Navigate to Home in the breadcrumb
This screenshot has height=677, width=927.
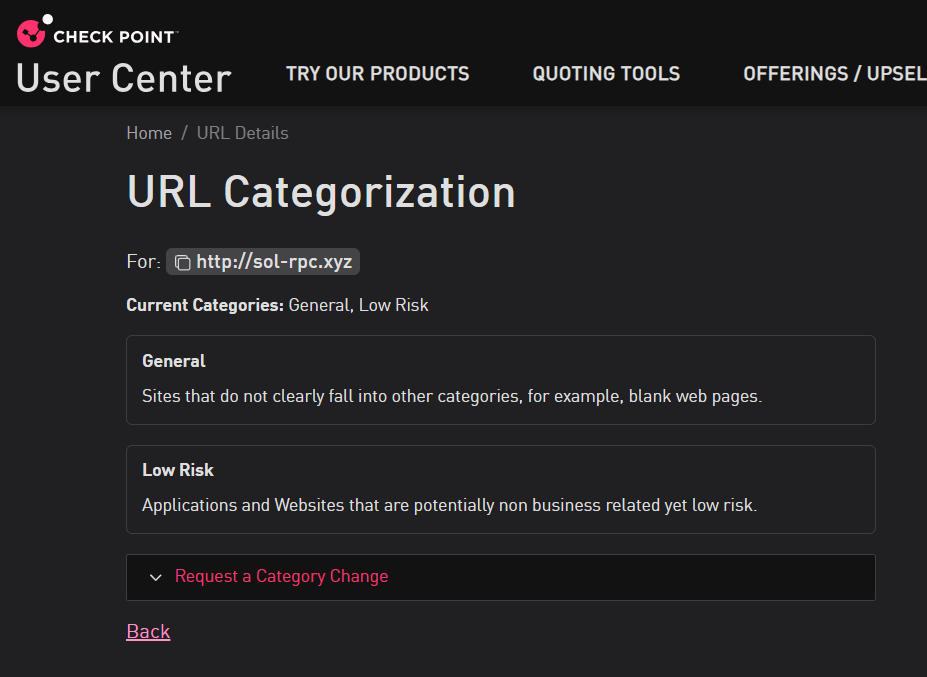tap(149, 133)
